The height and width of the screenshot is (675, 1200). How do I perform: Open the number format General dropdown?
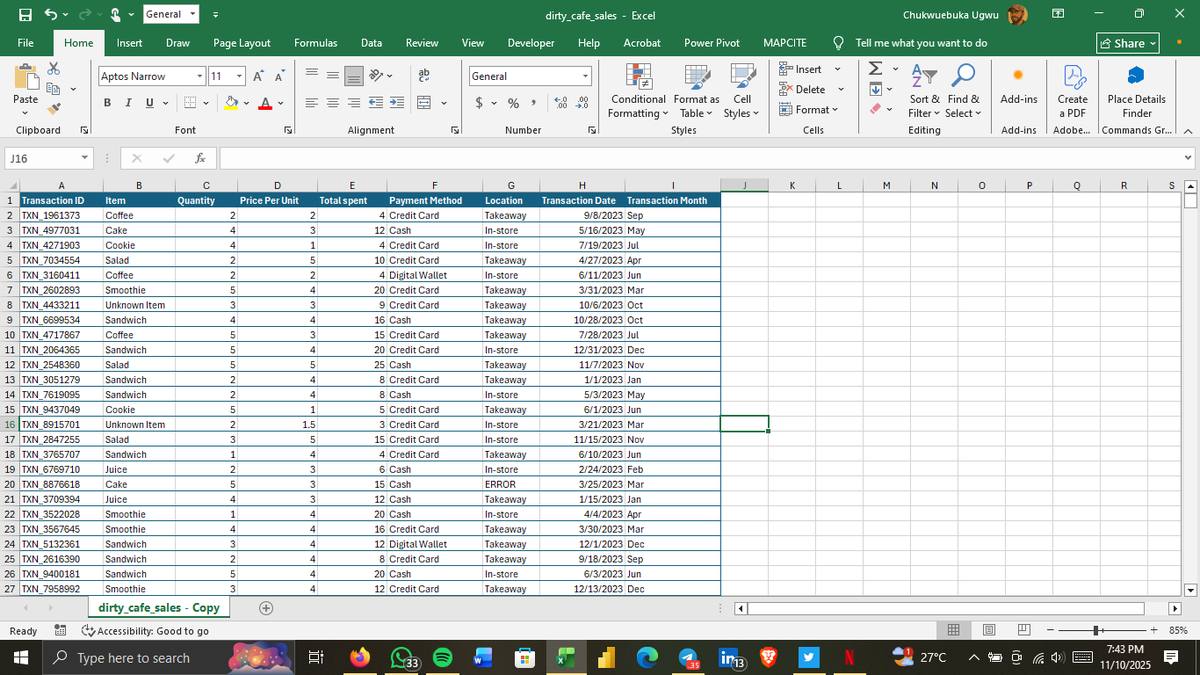(x=584, y=76)
